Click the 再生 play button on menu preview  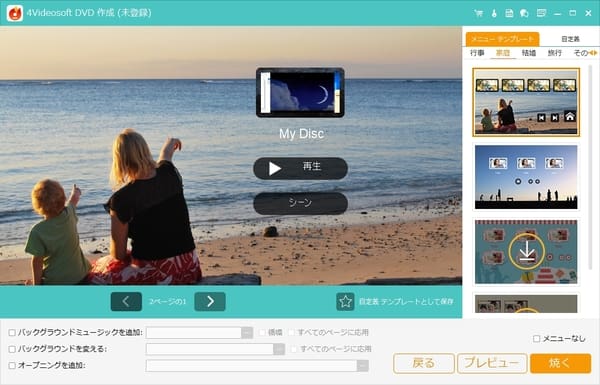(300, 168)
